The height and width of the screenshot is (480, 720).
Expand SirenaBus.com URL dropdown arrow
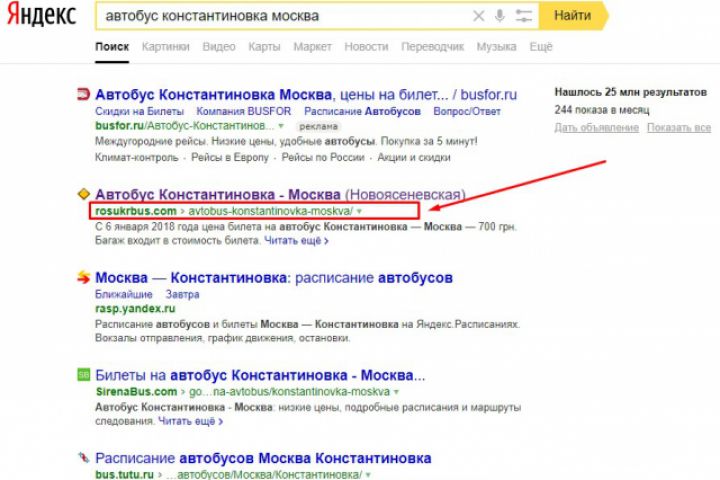[396, 392]
